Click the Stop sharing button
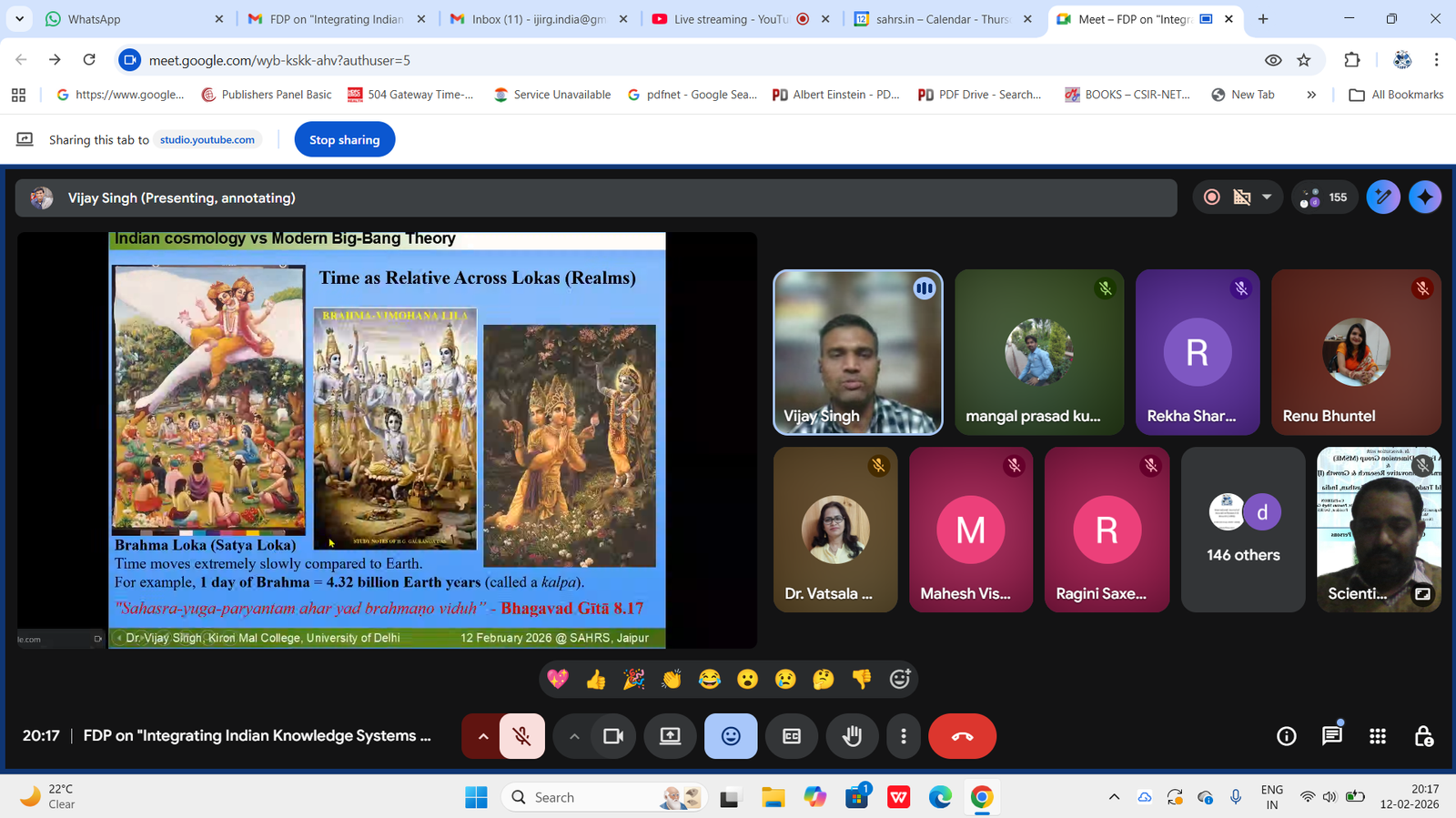Screen dimensions: 1456x818 click(344, 140)
